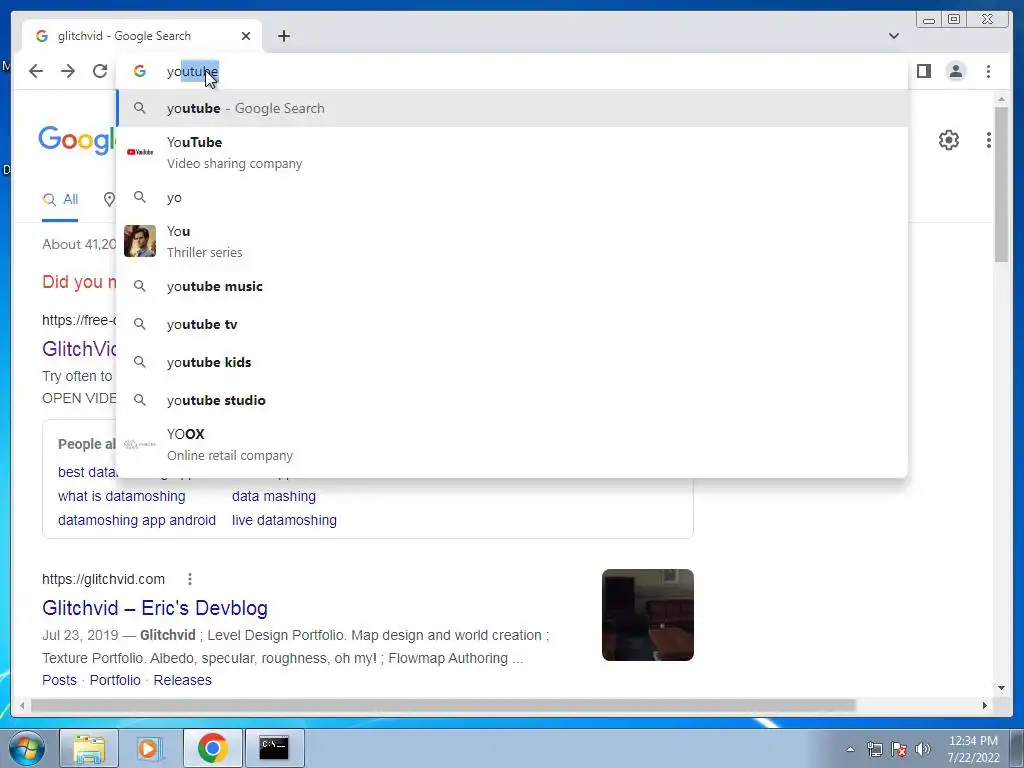Click the https://glitchvid.com URL text
Viewport: 1024px width, 768px height.
103,579
